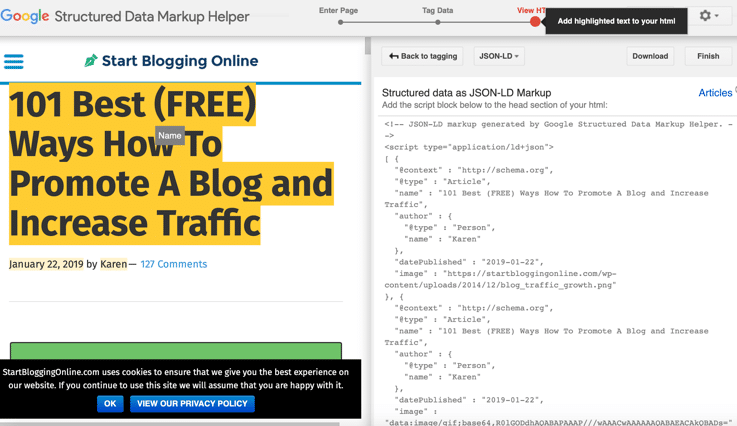The width and height of the screenshot is (737, 426).
Task: Click the Add highlighted text tooltip
Action: [x=616, y=21]
